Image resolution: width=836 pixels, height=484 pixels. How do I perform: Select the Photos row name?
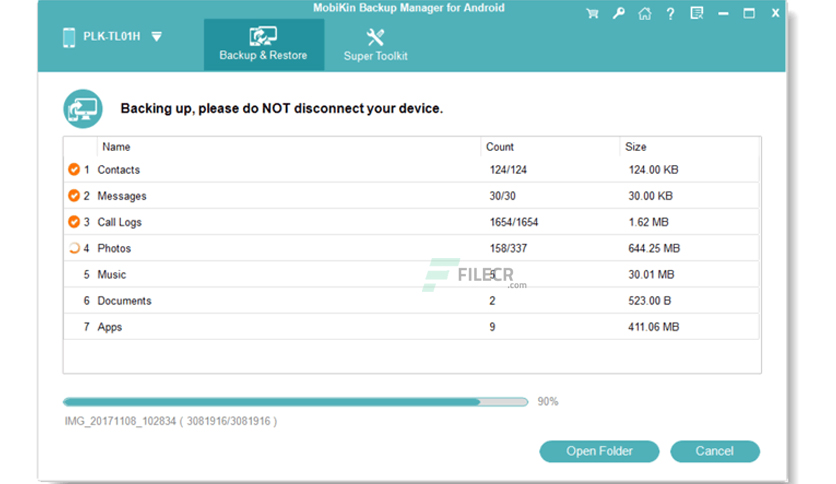tap(114, 248)
